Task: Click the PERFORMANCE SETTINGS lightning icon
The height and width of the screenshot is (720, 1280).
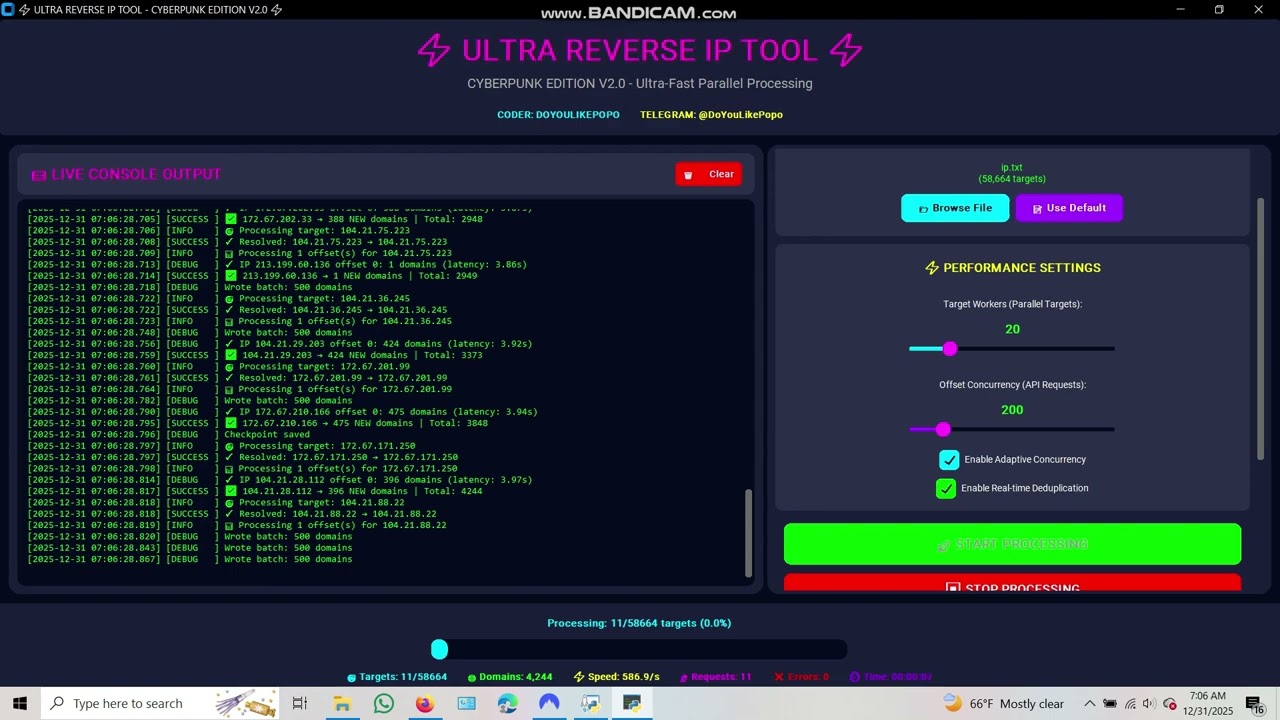Action: point(932,268)
